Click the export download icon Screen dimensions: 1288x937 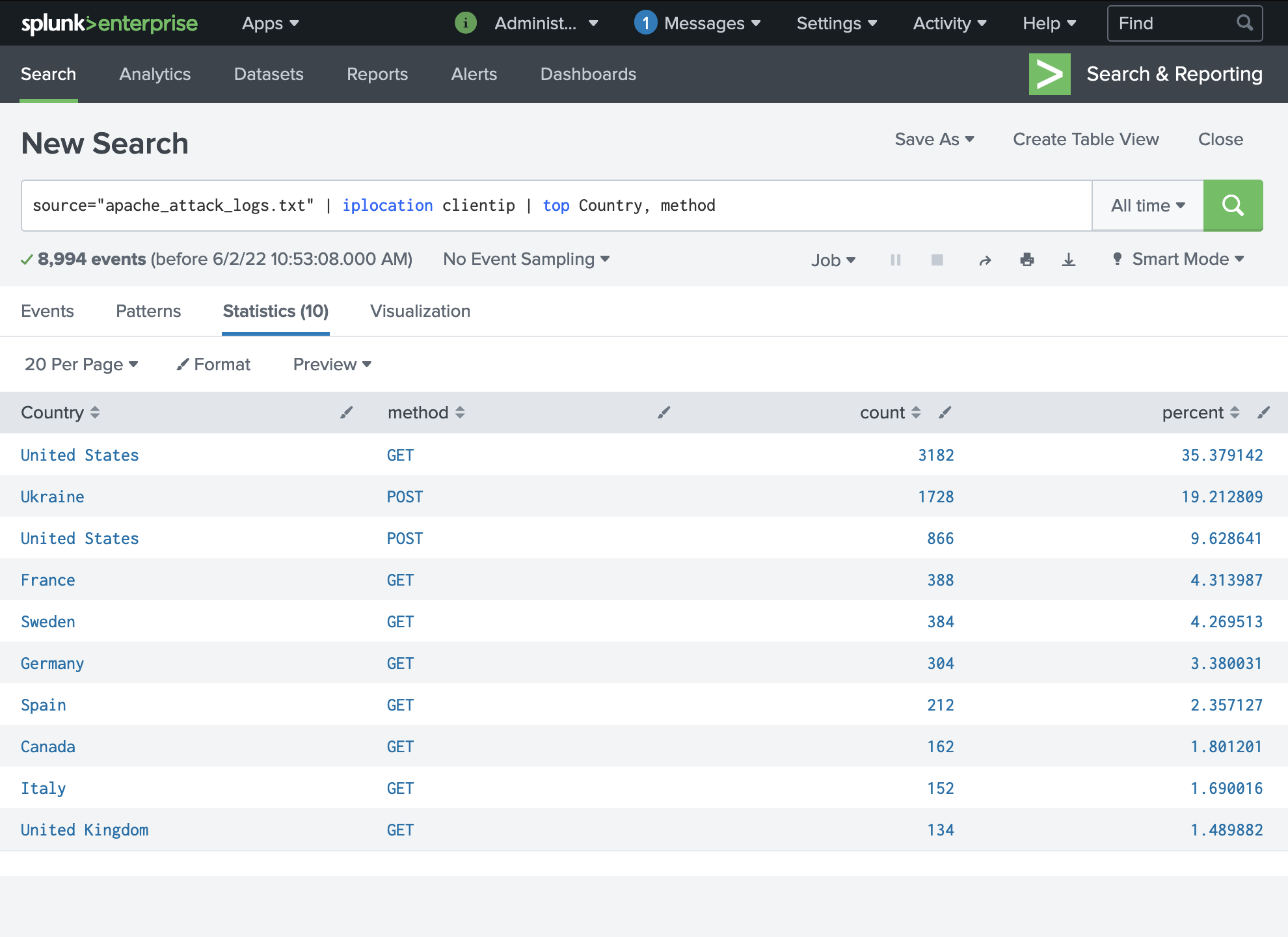1068,260
